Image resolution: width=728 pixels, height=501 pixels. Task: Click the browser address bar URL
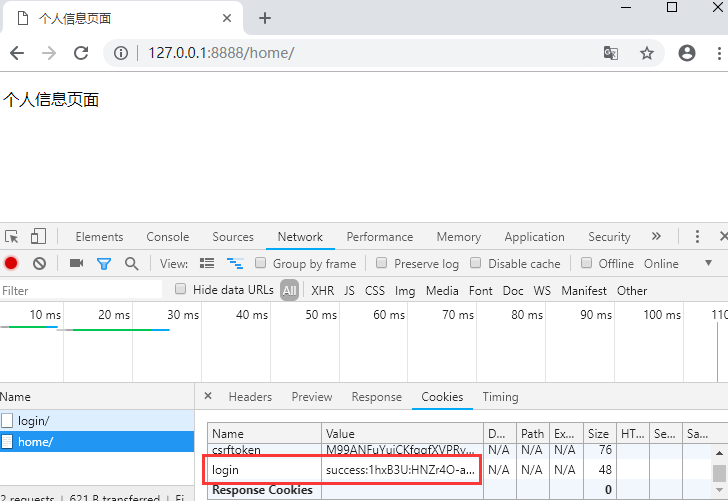pyautogui.click(x=221, y=53)
